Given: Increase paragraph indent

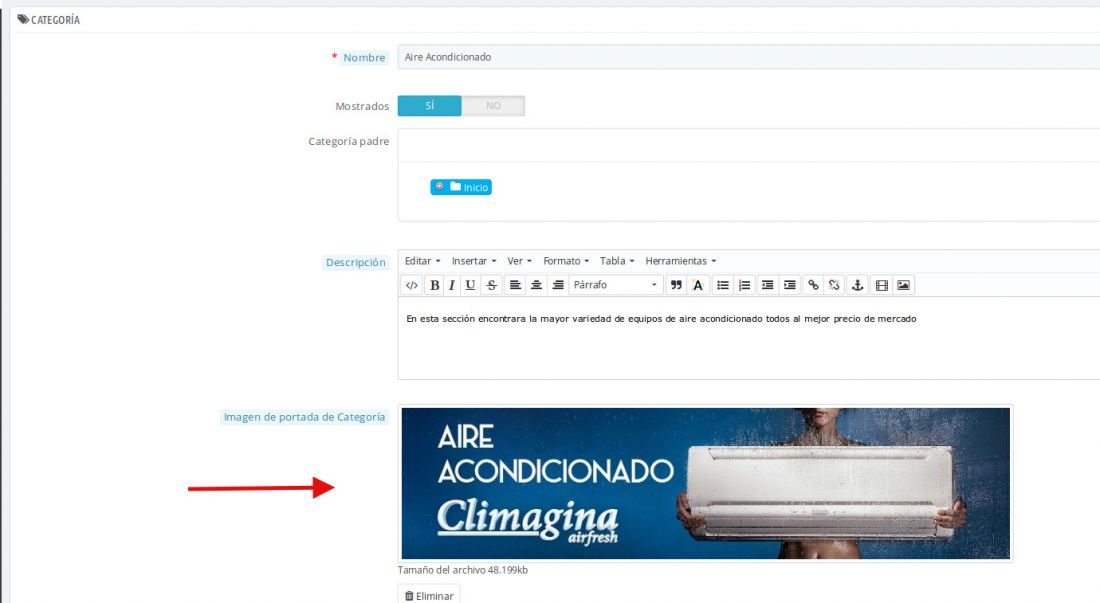Looking at the screenshot, I should (x=789, y=285).
